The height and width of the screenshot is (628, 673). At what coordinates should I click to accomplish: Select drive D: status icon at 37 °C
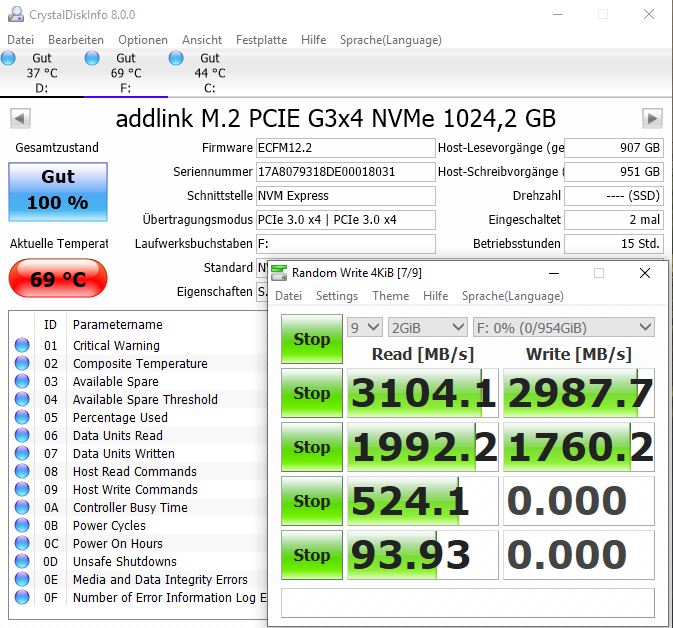(8, 58)
